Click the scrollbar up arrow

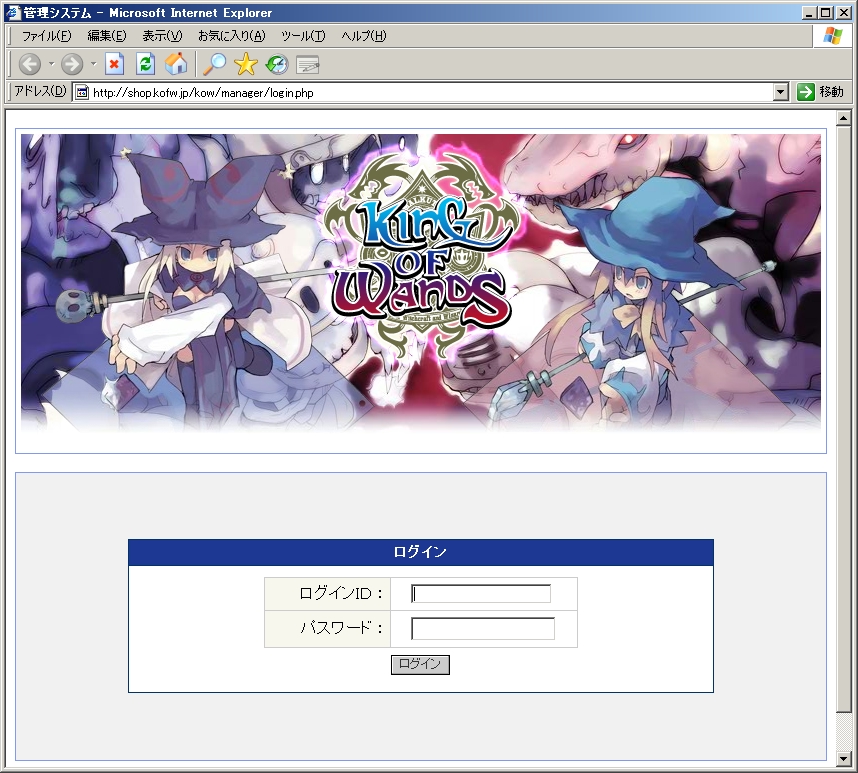[x=843, y=118]
